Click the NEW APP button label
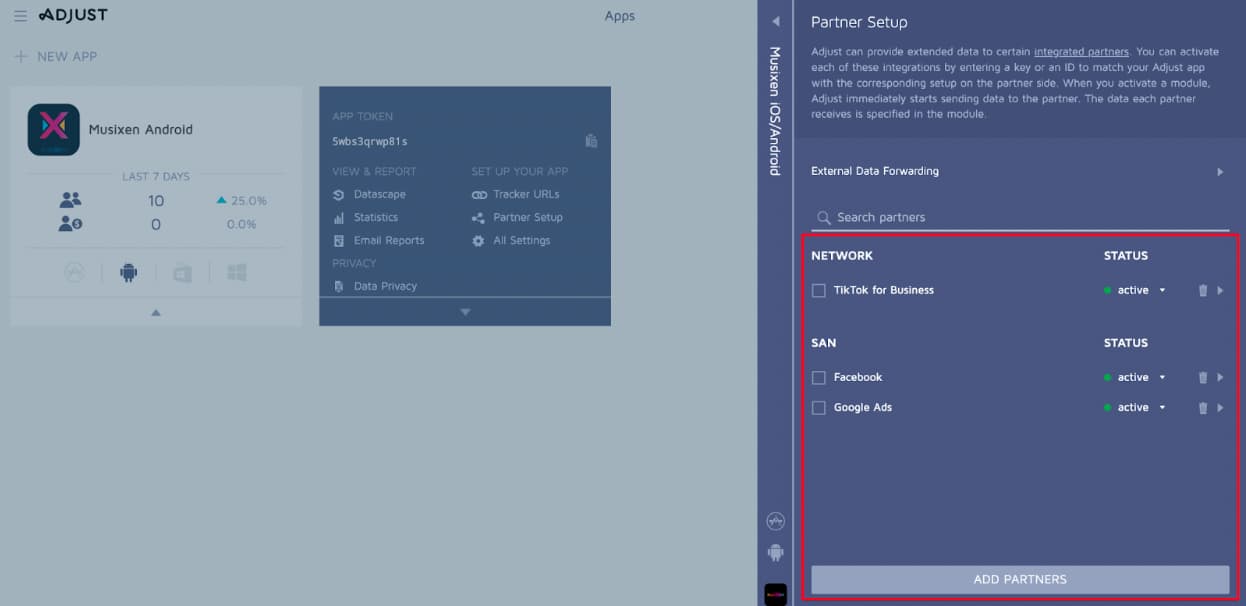 67,57
